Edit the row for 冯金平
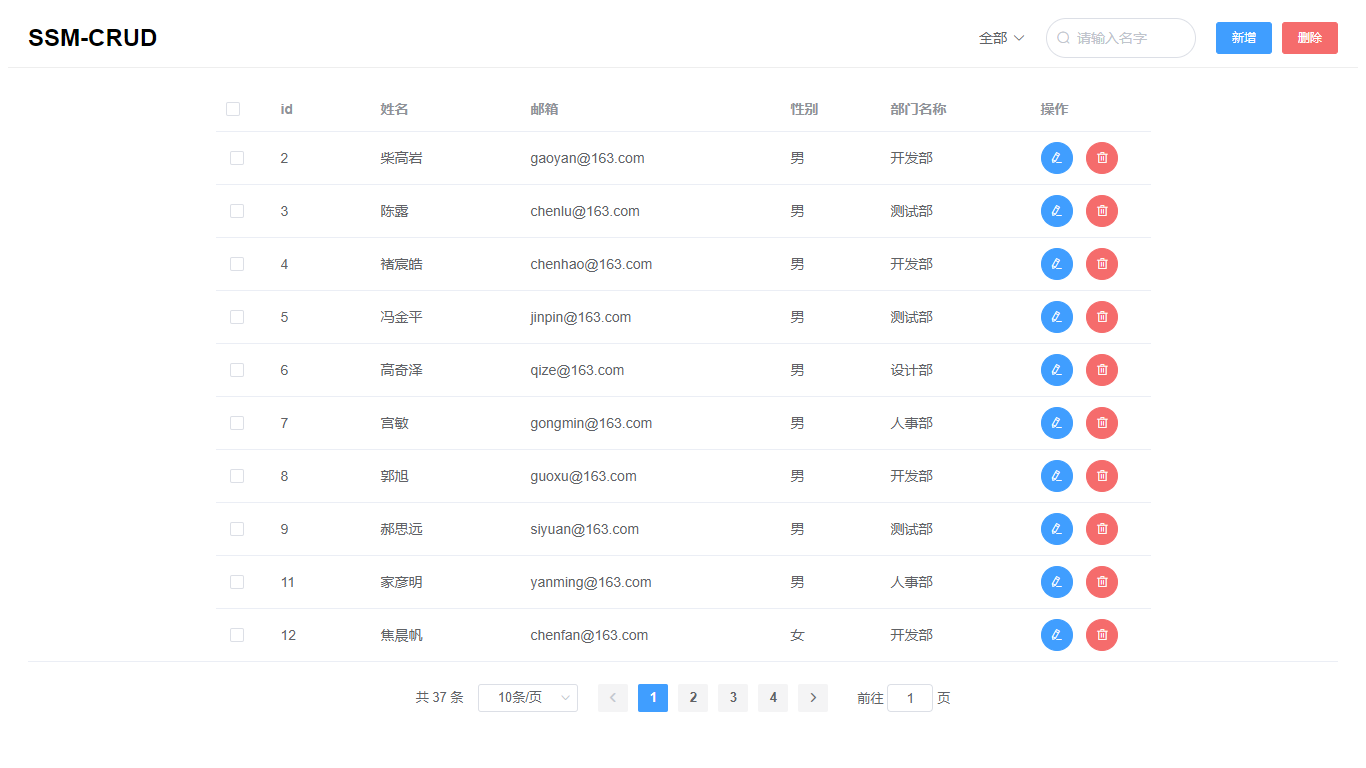Viewport: 1366px width, 768px height. click(x=1057, y=317)
